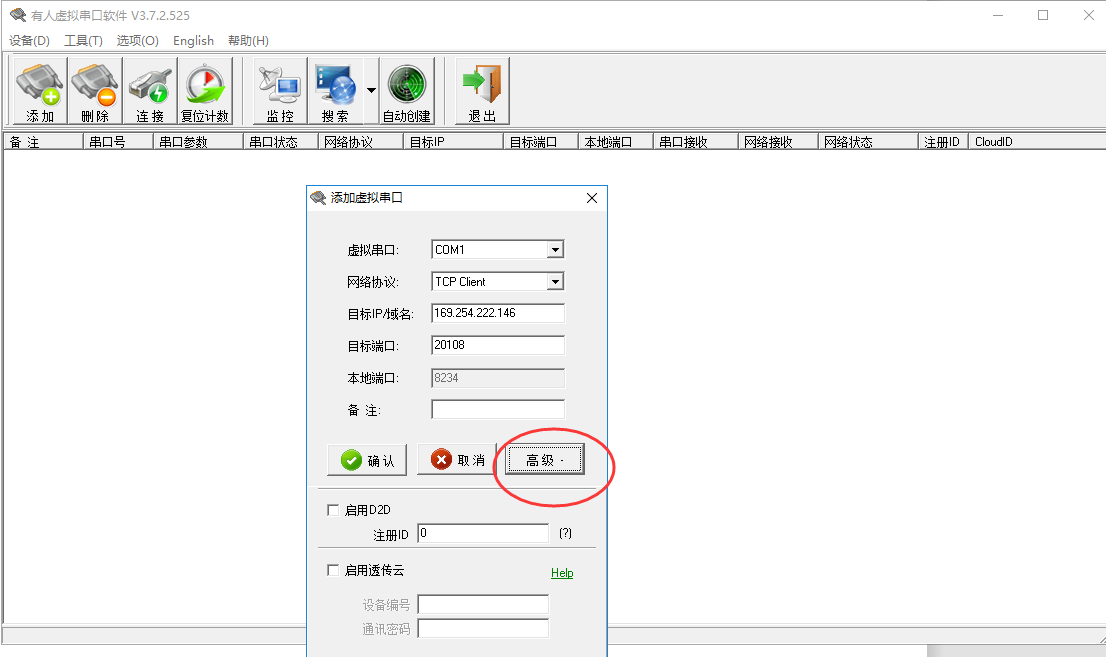
Task: Expand the 网络协议 TCP Client dropdown
Action: (556, 282)
